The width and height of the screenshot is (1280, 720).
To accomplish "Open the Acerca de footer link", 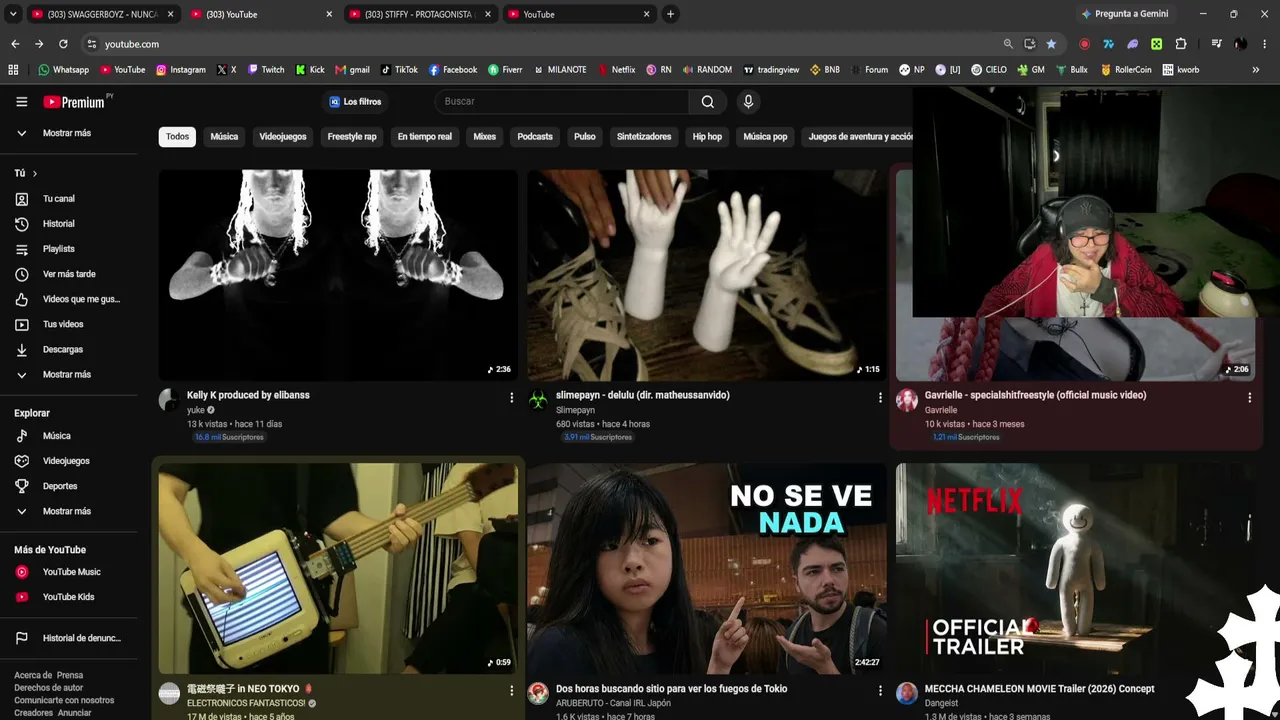I will (33, 675).
